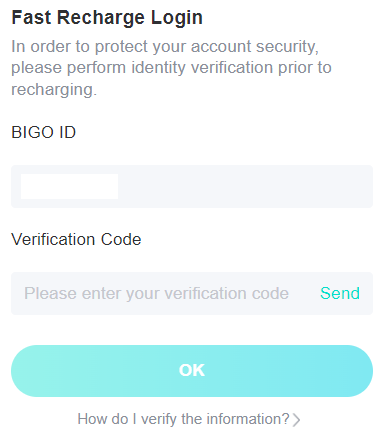Viewport: 385px width, 441px height.
Task: Click the word "Login" in the heading
Action: 177,18
